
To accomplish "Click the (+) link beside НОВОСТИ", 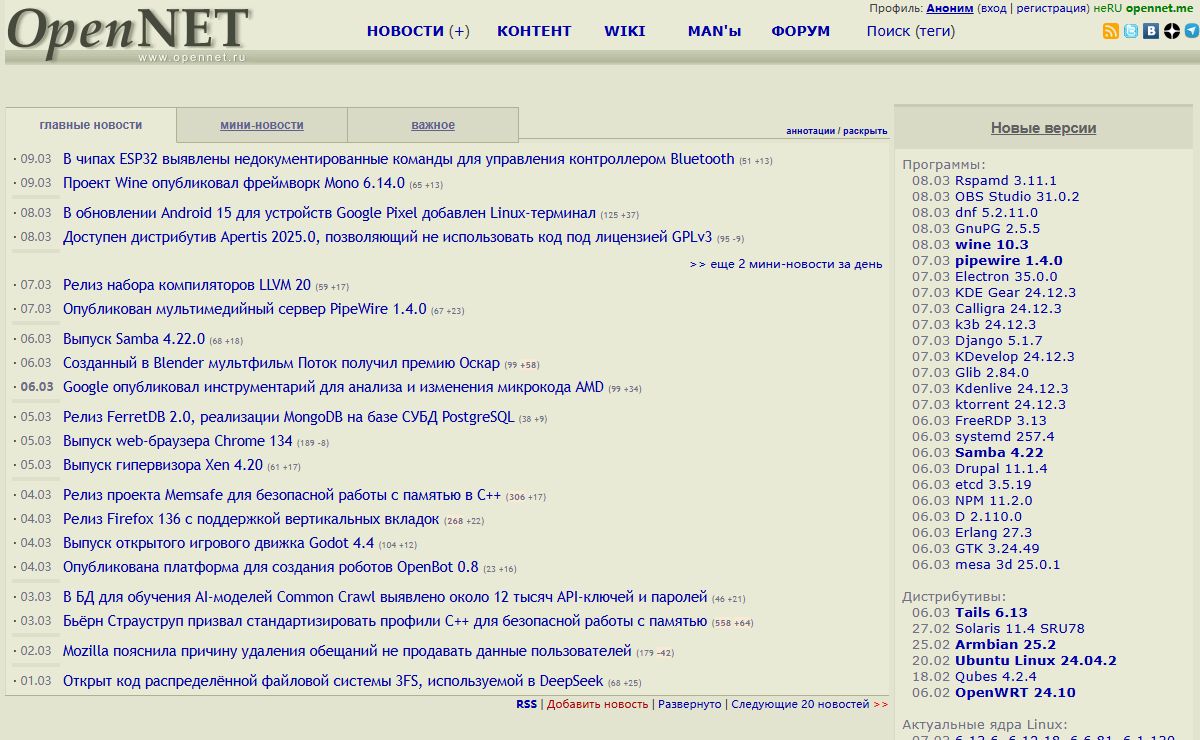I will pyautogui.click(x=459, y=31).
